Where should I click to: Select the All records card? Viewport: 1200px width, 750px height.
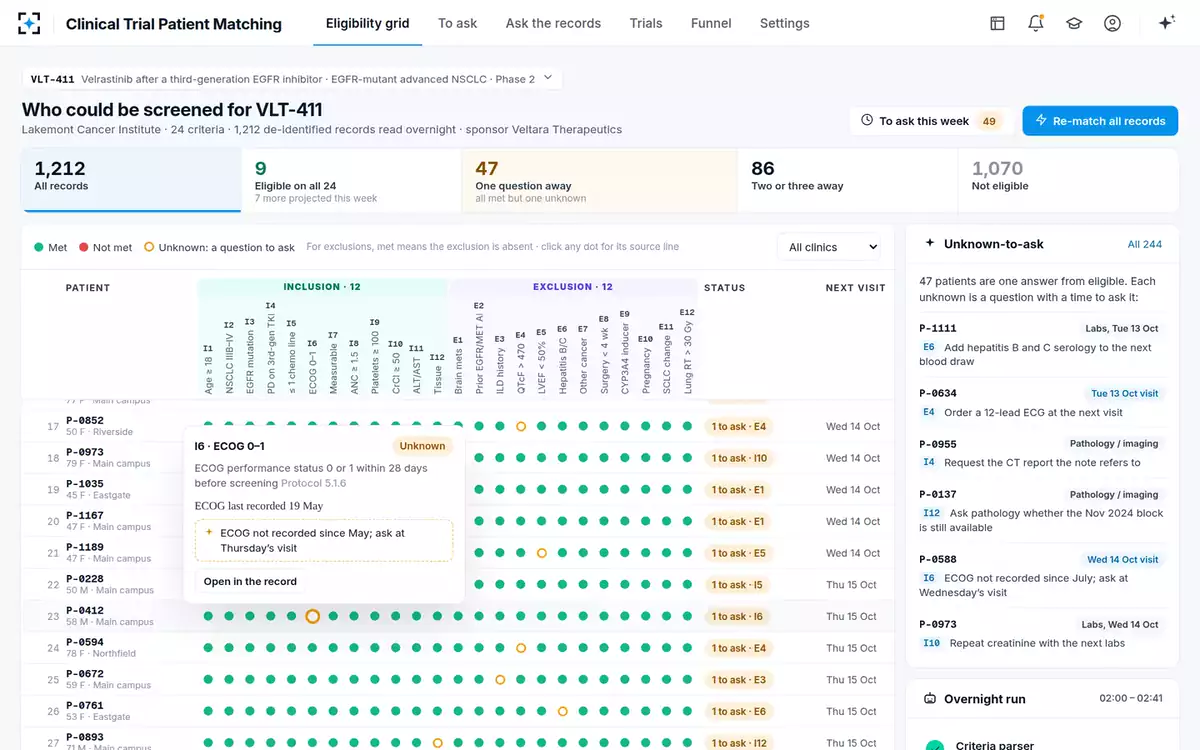tap(131, 180)
